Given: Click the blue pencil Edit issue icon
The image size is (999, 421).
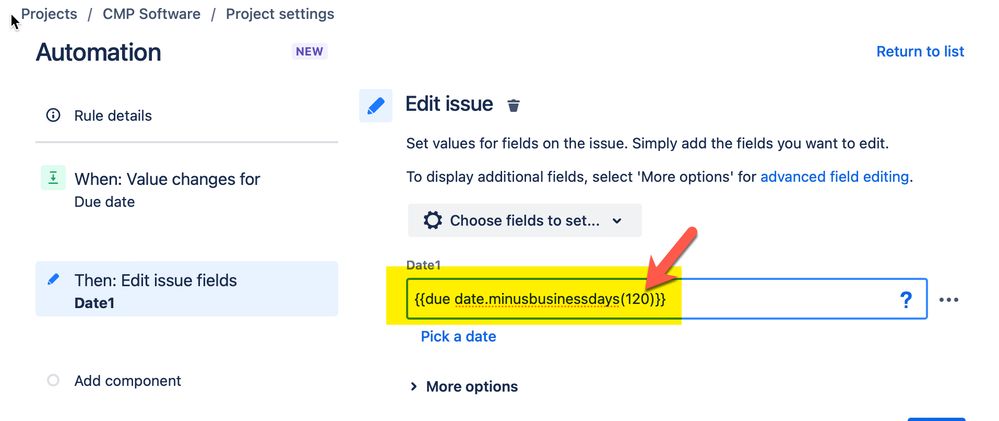Looking at the screenshot, I should pyautogui.click(x=376, y=106).
